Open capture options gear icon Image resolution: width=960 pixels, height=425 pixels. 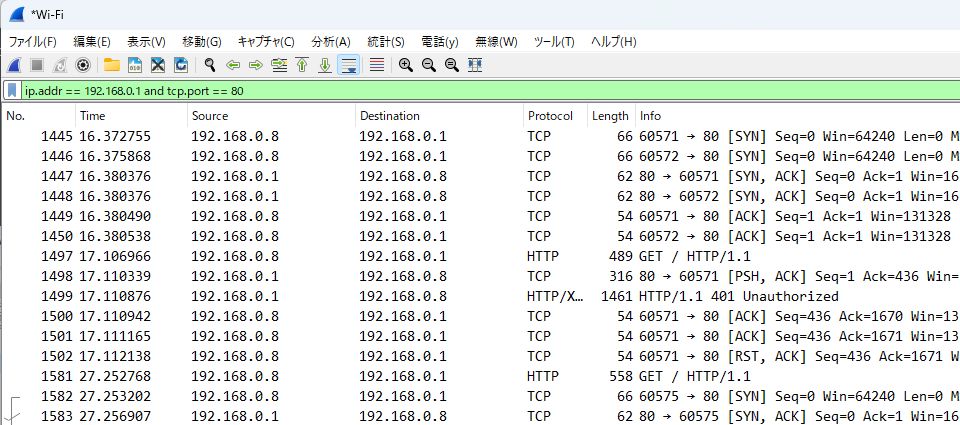[x=83, y=65]
